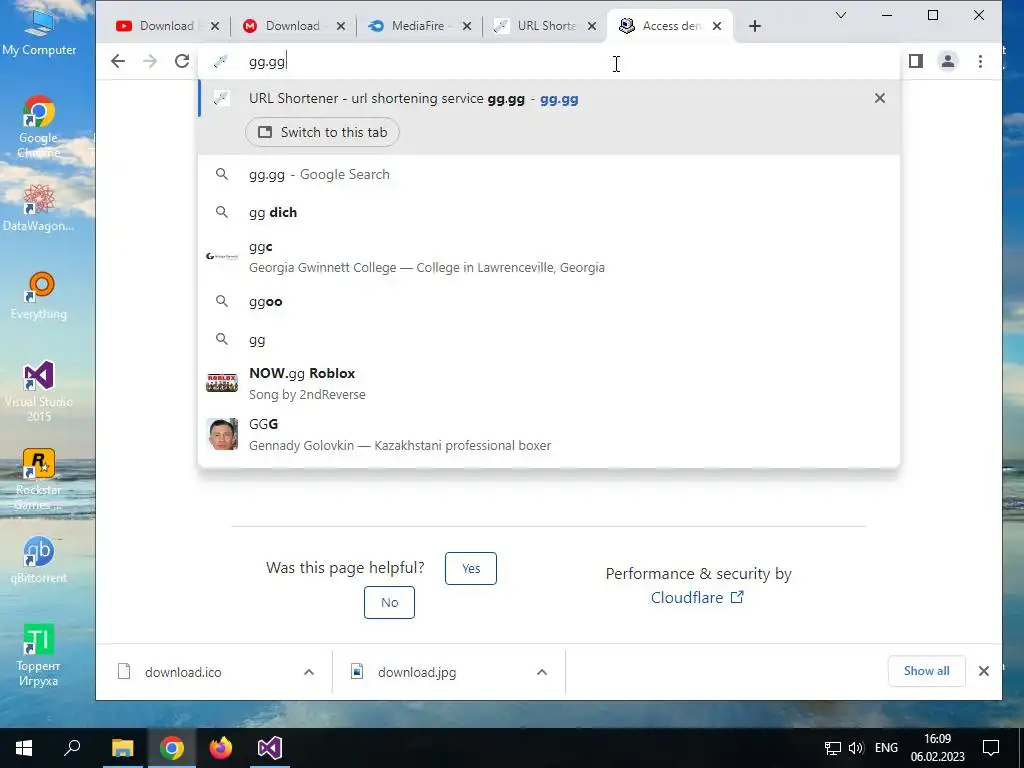Choose the plain gg suggestion
The width and height of the screenshot is (1024, 768).
(549, 340)
